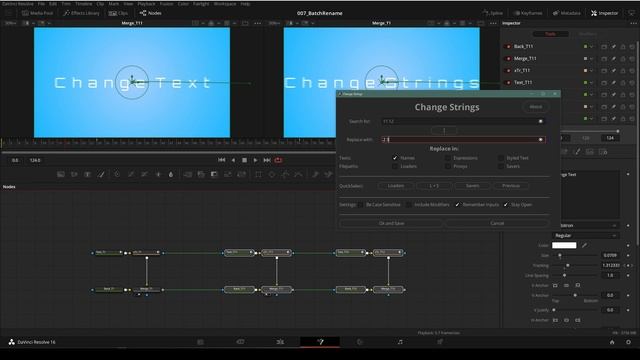Click the Loaders QuickSelect button

(x=396, y=186)
